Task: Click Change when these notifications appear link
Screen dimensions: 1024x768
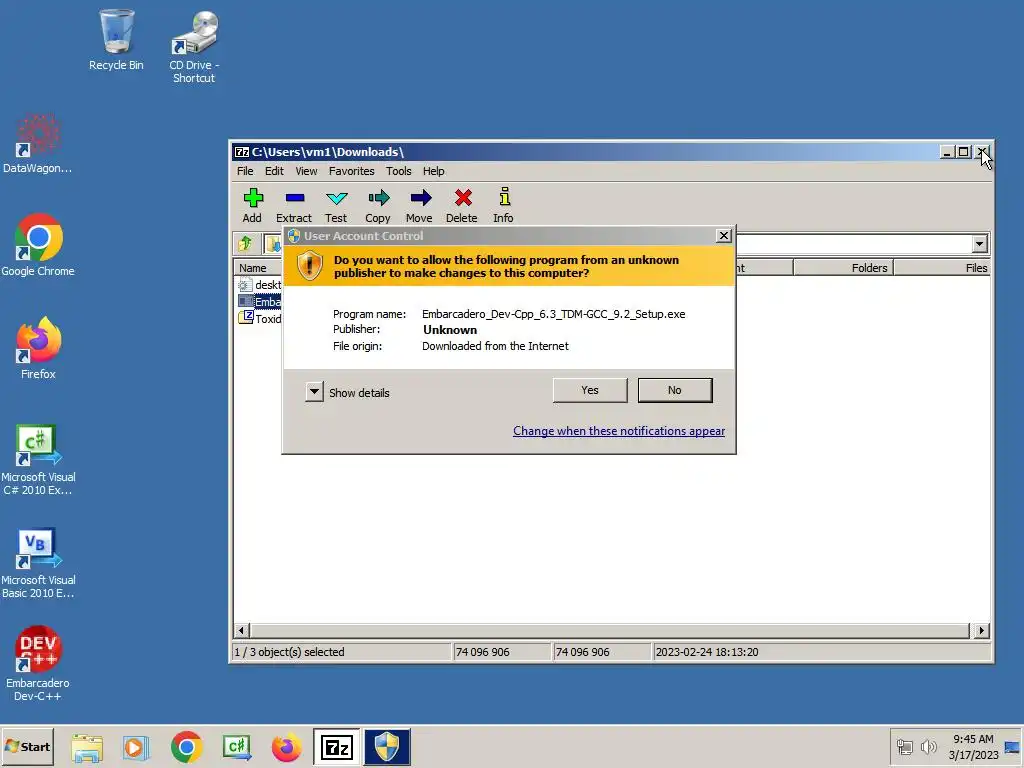Action: 618,431
